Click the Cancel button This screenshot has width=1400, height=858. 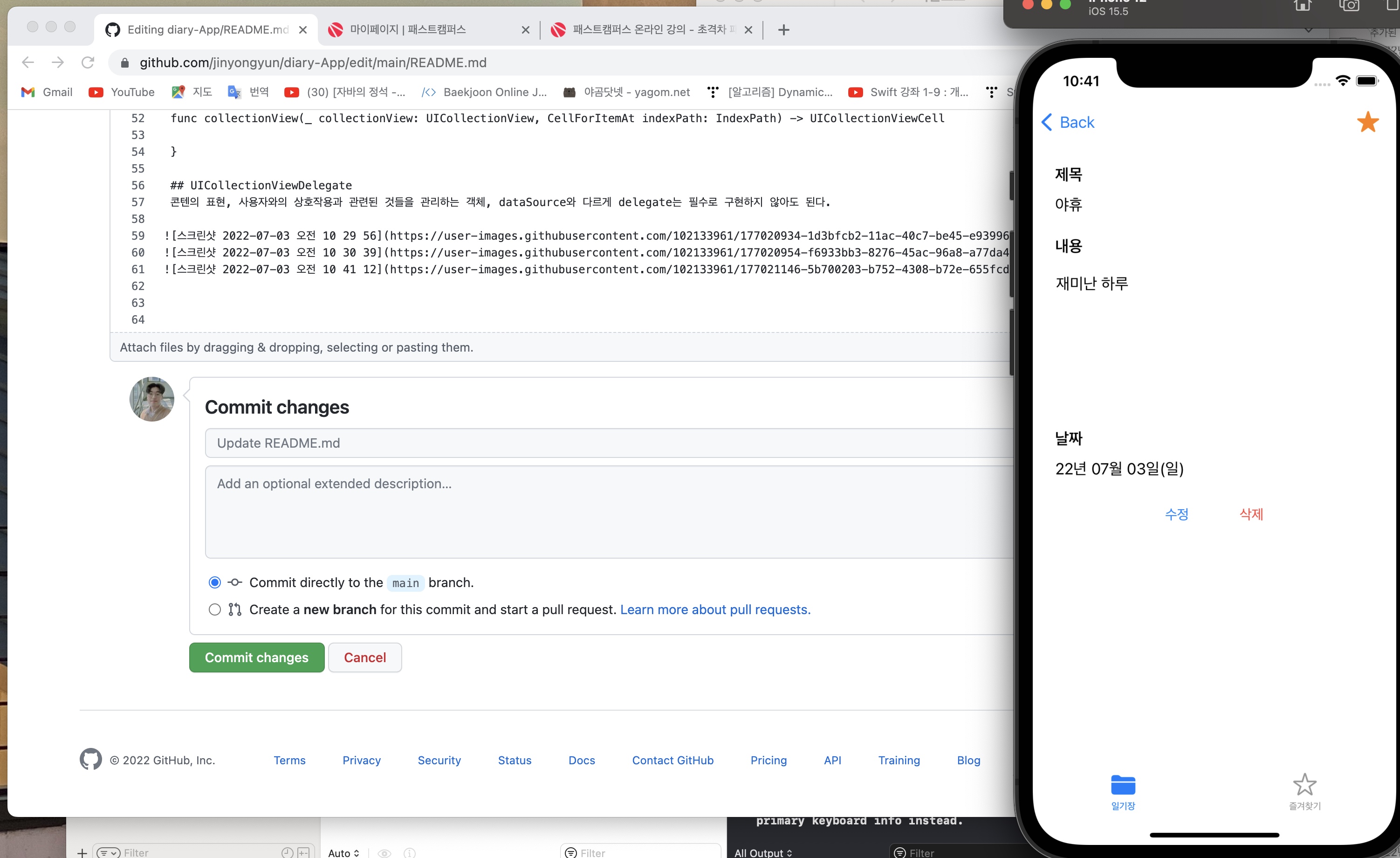[x=365, y=657]
